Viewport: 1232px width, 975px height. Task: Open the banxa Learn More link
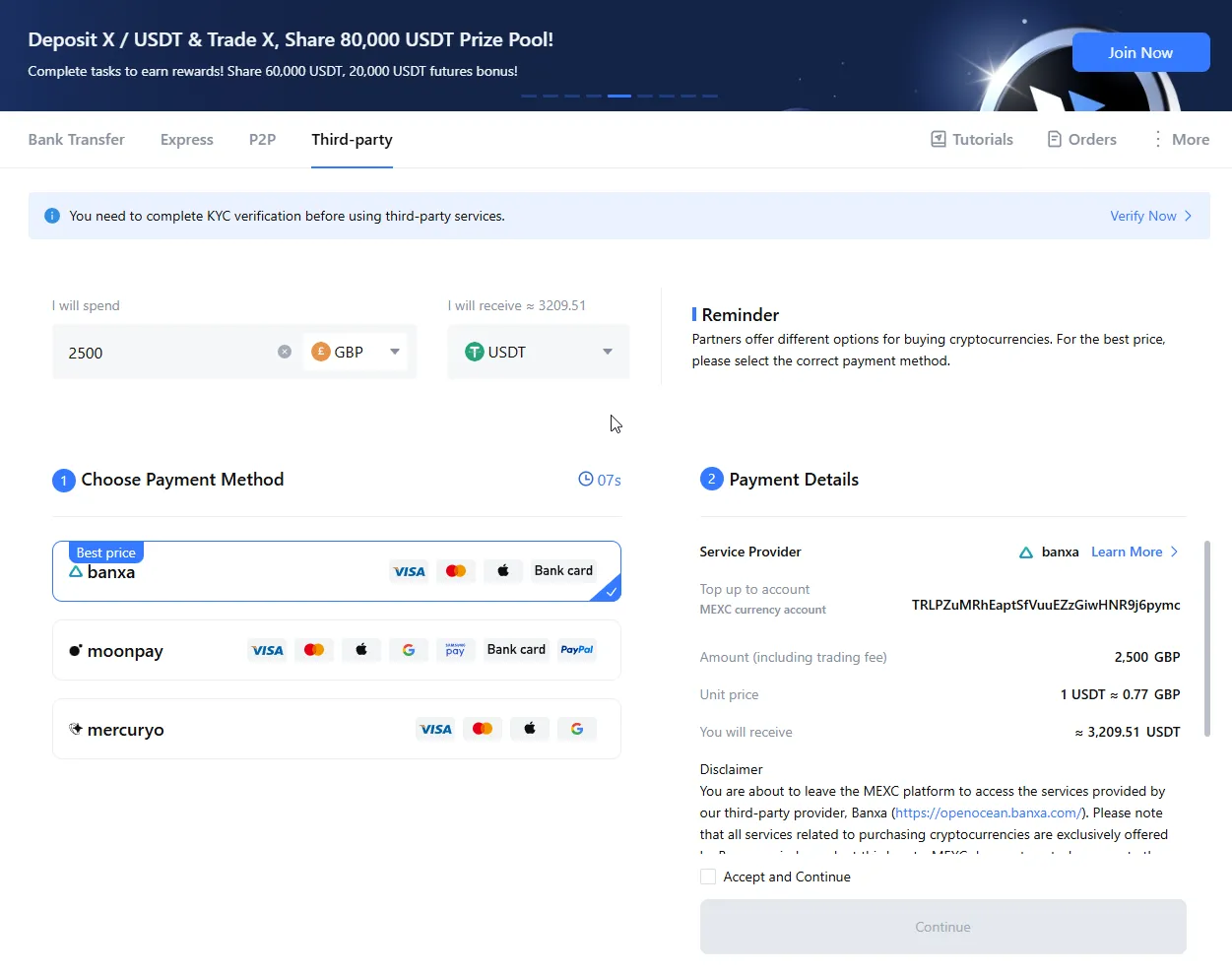pos(1127,552)
